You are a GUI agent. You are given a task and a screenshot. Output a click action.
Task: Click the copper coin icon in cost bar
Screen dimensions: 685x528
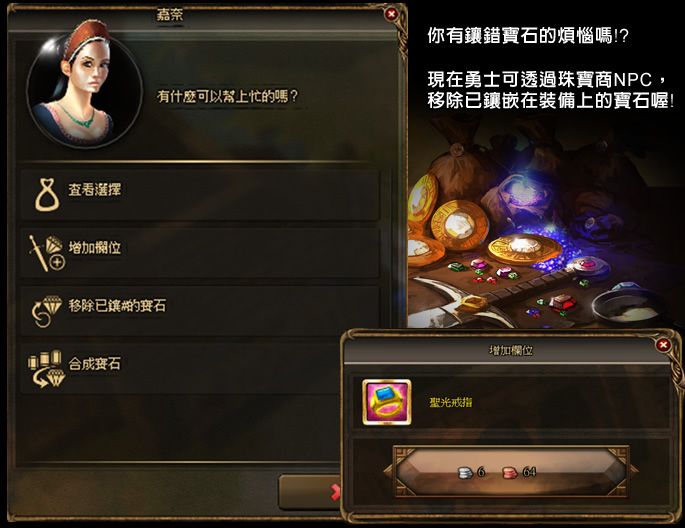[x=510, y=472]
